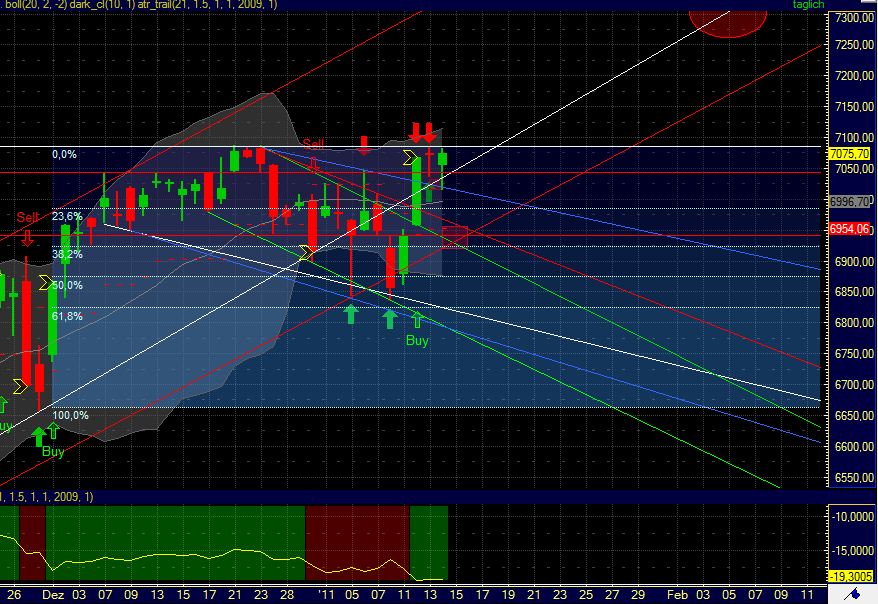Screen dimensions: 878x604
Task: Select the yellow chevron marker below the Dec 28 candles
Action: coord(305,253)
